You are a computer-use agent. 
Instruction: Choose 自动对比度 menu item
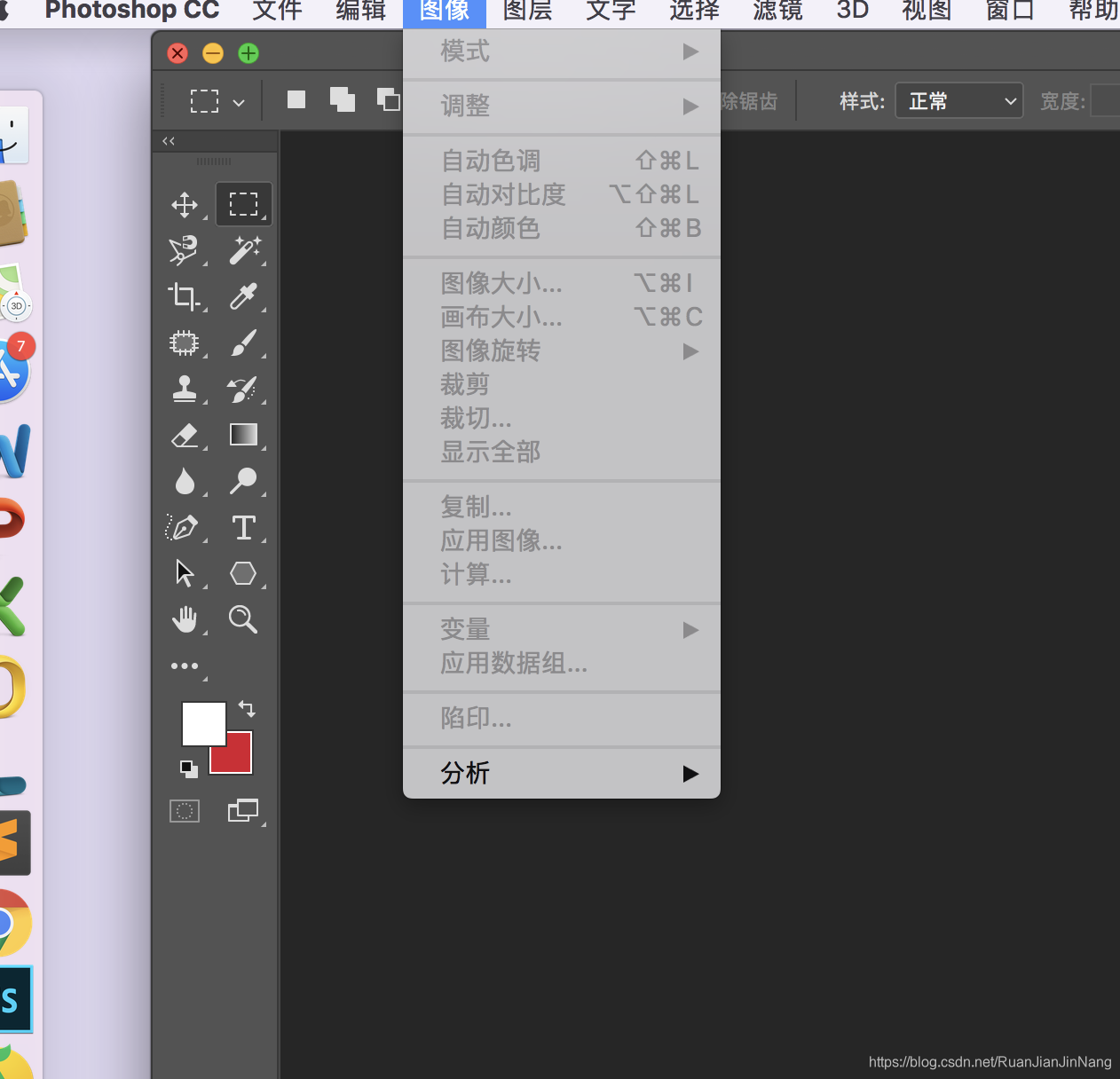pyautogui.click(x=562, y=195)
